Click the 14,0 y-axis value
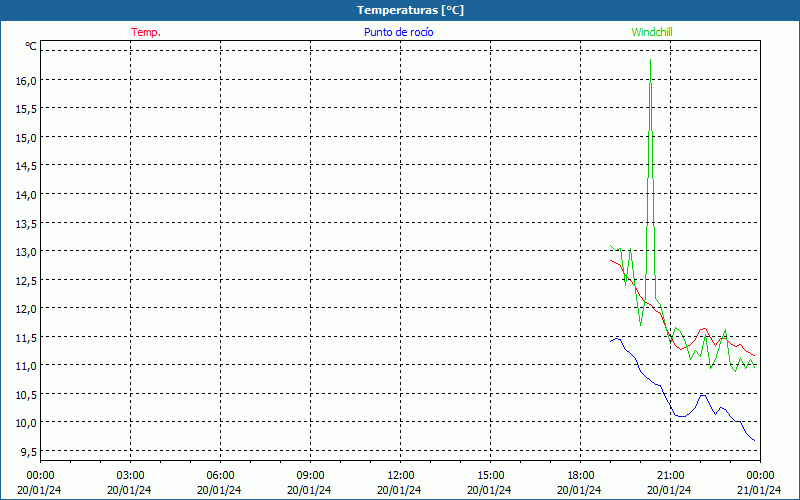This screenshot has height=500, width=800. [26, 195]
